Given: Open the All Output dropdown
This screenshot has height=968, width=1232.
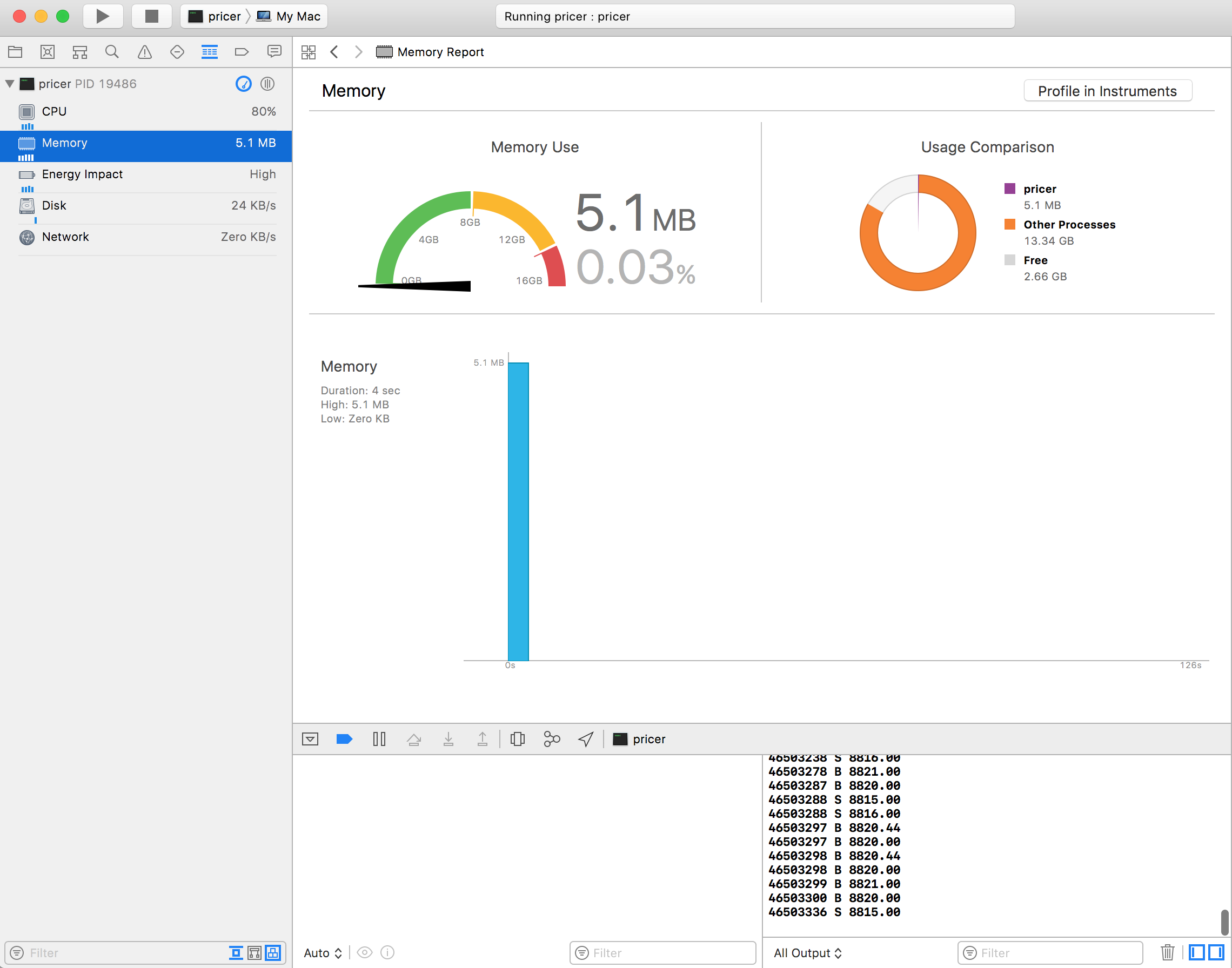Looking at the screenshot, I should (x=807, y=953).
